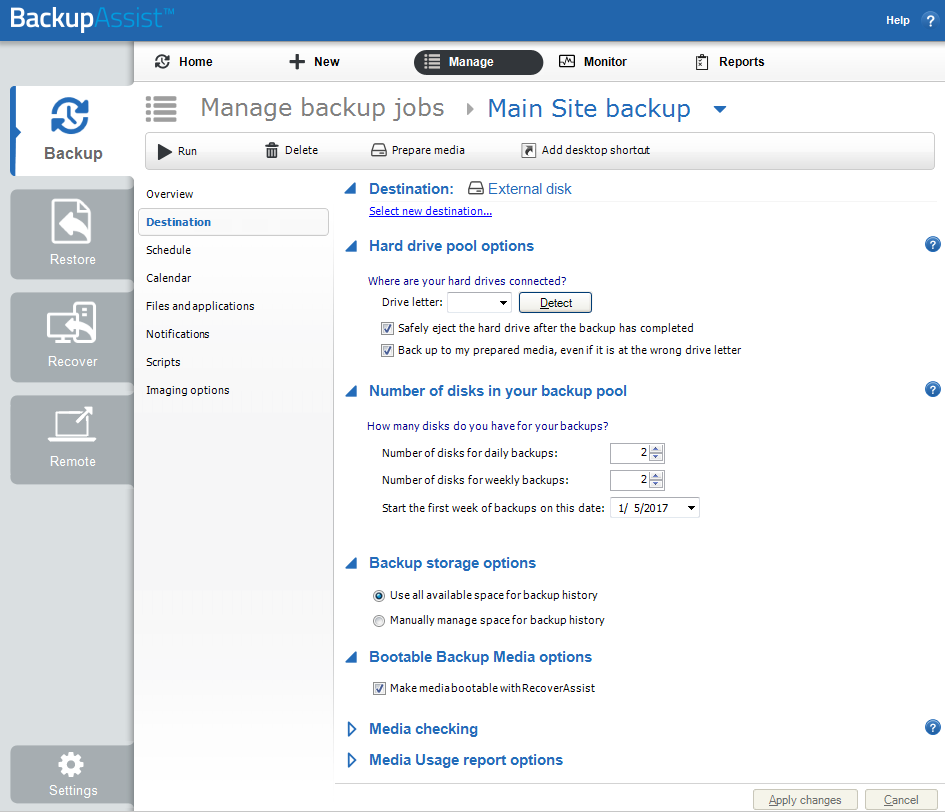Select Use all available space radio button
The image size is (945, 812).
pyautogui.click(x=378, y=596)
